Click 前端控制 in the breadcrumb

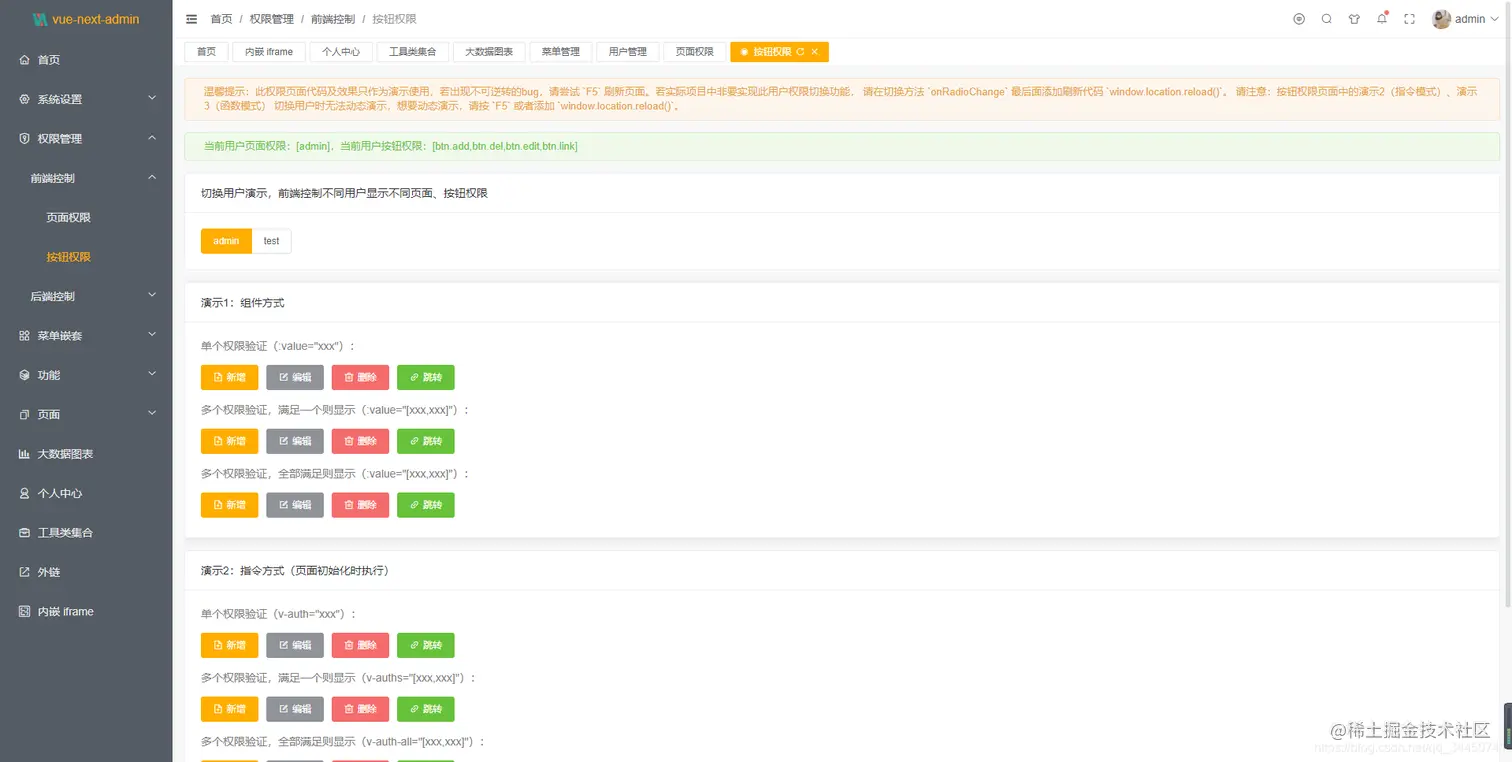pos(333,19)
